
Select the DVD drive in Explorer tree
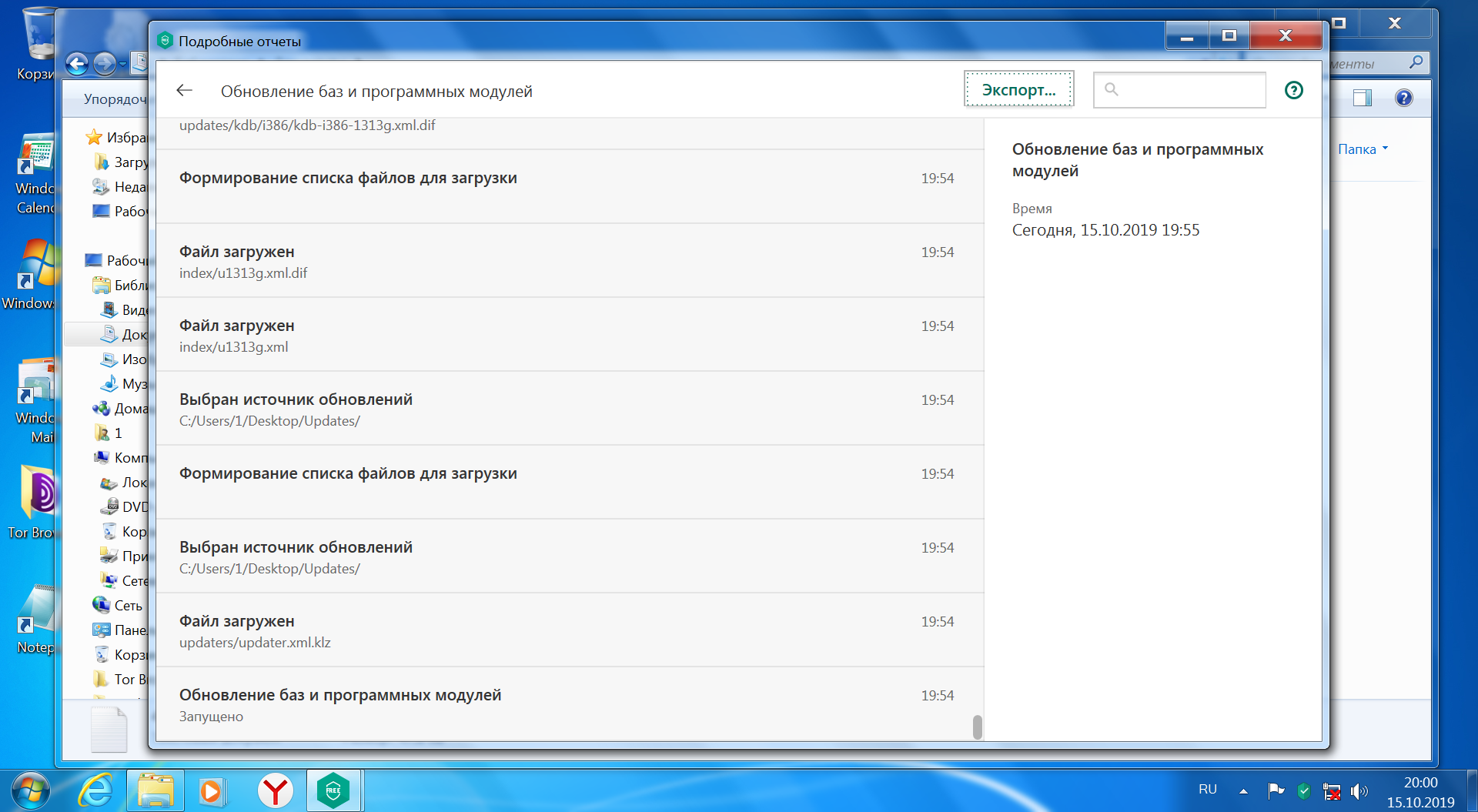(124, 507)
